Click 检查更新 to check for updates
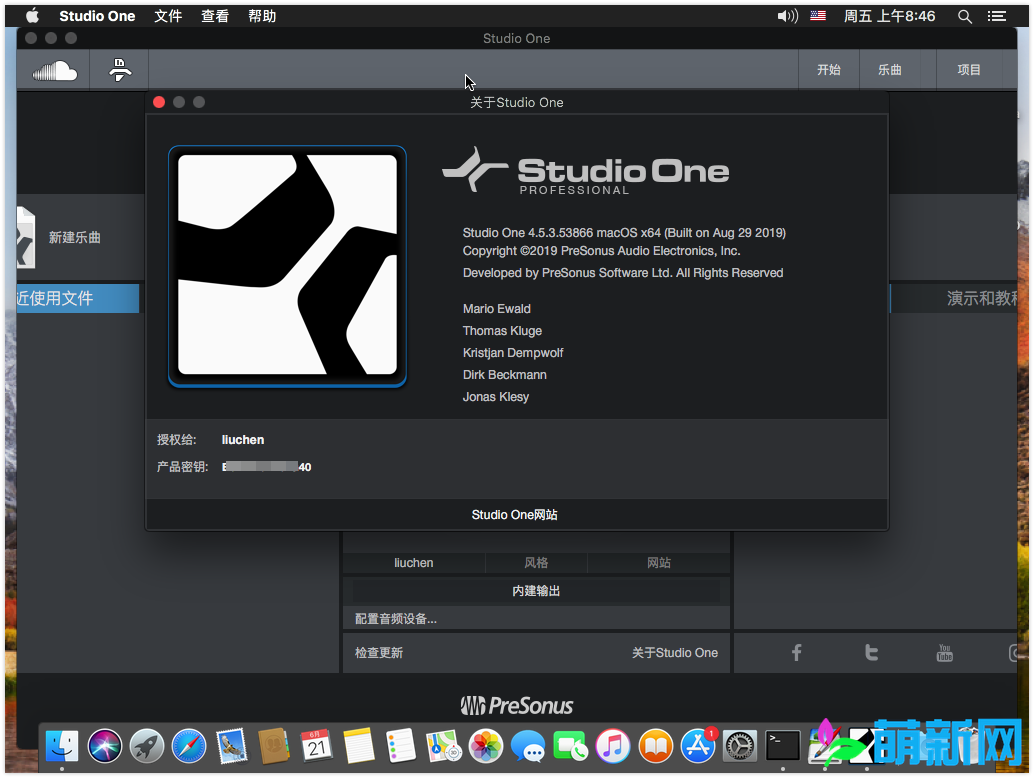Image resolution: width=1034 pixels, height=778 pixels. click(379, 653)
